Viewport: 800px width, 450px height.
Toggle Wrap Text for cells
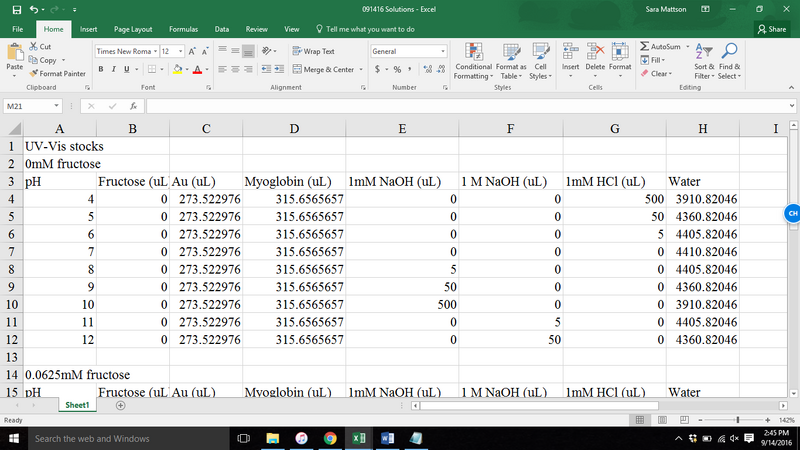[x=313, y=51]
